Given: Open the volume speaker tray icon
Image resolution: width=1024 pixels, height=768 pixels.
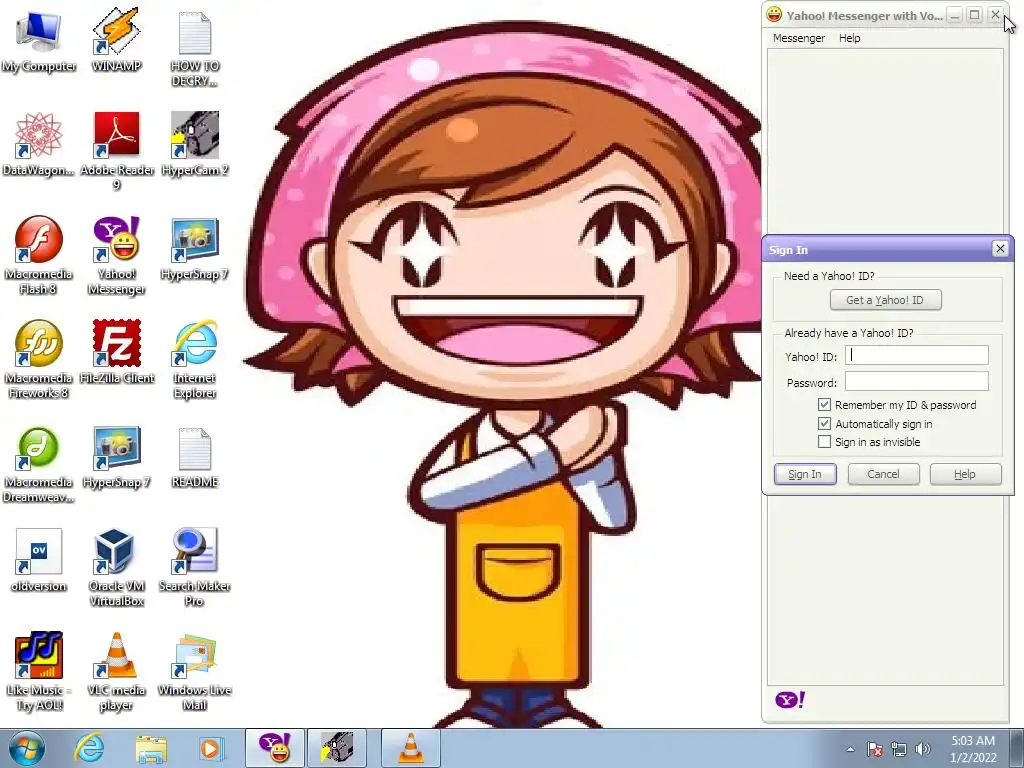Looking at the screenshot, I should pos(923,749).
